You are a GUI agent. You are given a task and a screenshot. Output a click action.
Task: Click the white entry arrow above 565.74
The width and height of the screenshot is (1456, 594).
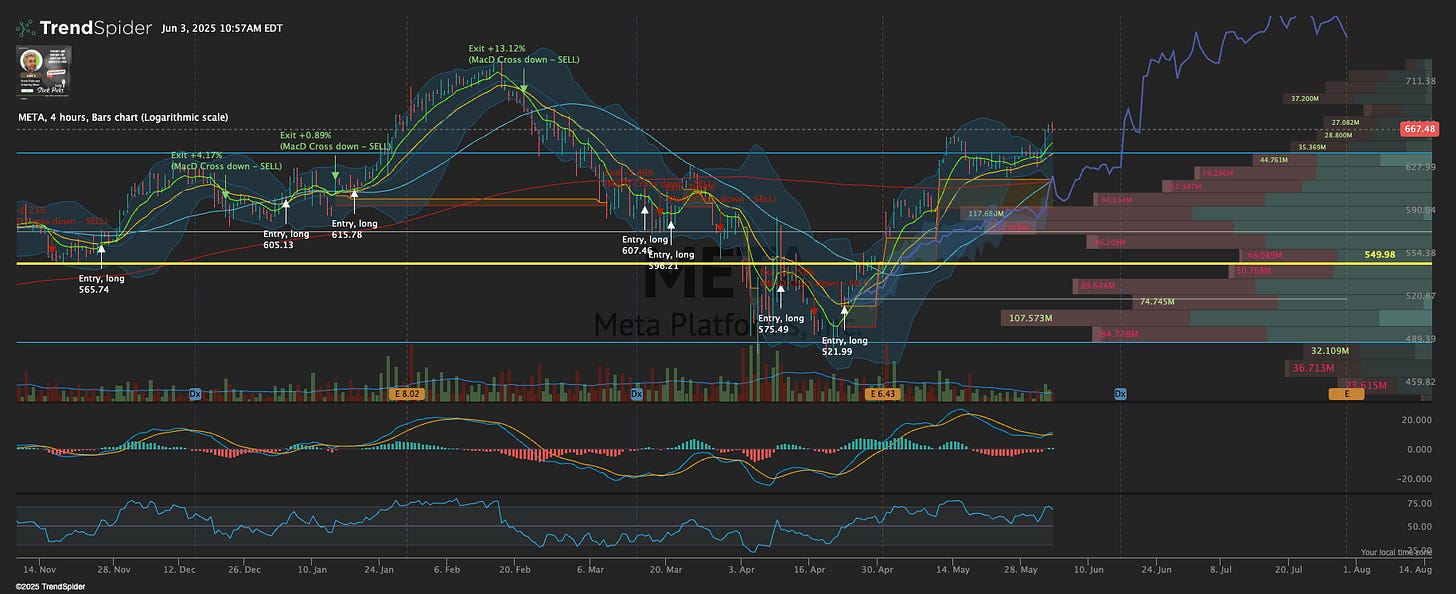(102, 250)
